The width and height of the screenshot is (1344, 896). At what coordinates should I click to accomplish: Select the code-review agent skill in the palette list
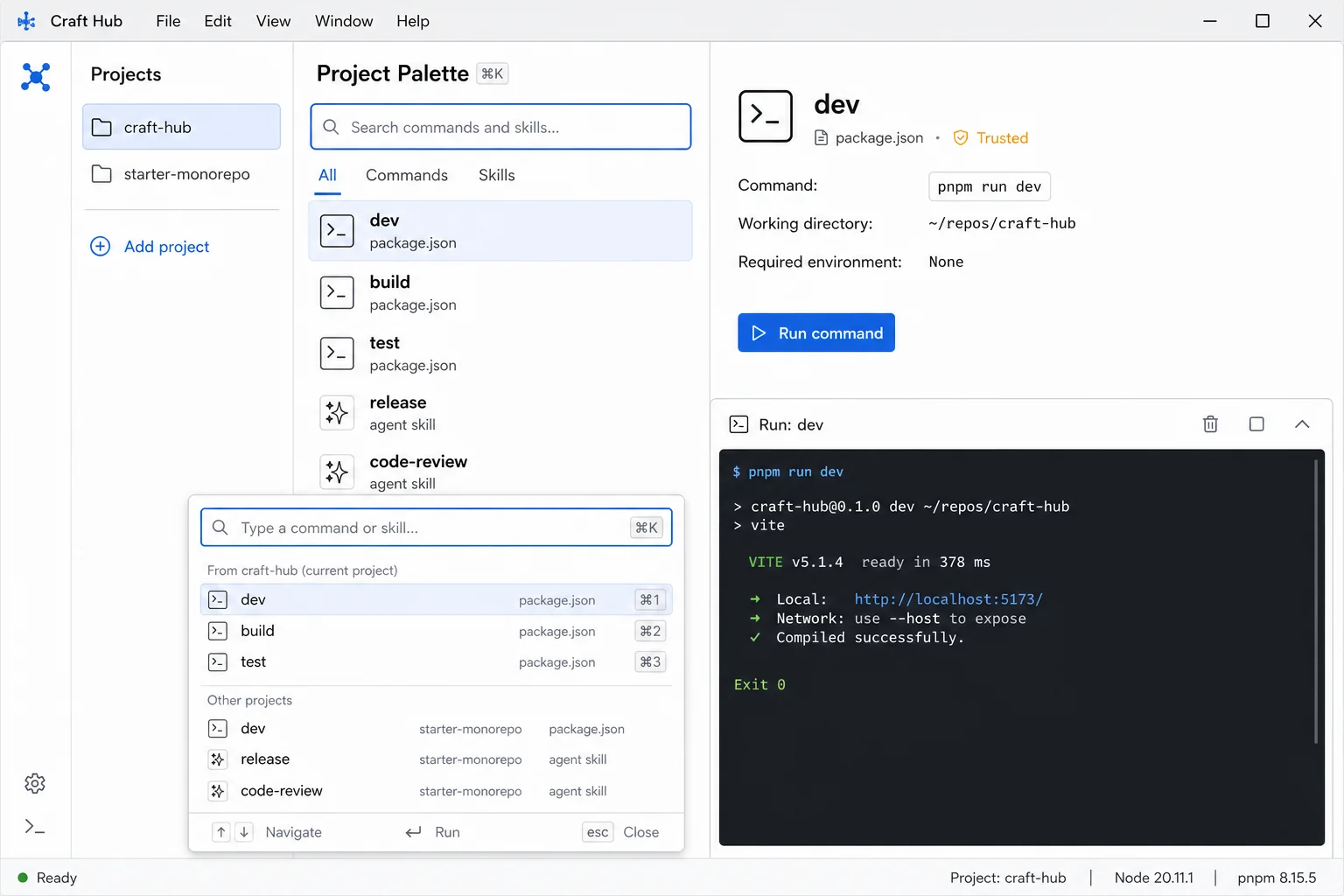click(500, 472)
